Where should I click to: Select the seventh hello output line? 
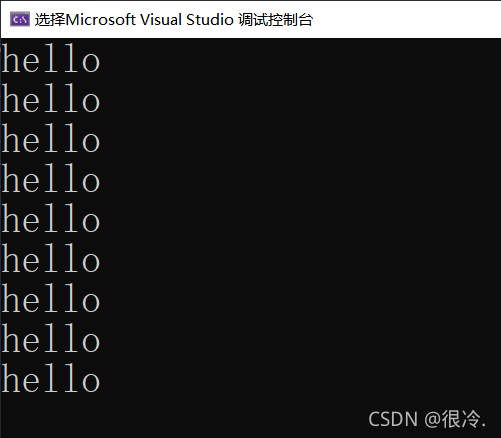click(51, 298)
